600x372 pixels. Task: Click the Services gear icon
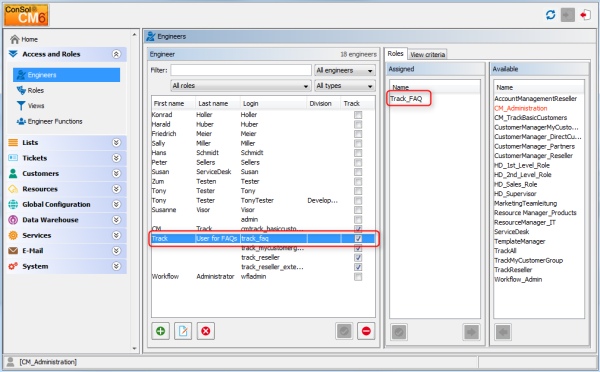pos(13,235)
